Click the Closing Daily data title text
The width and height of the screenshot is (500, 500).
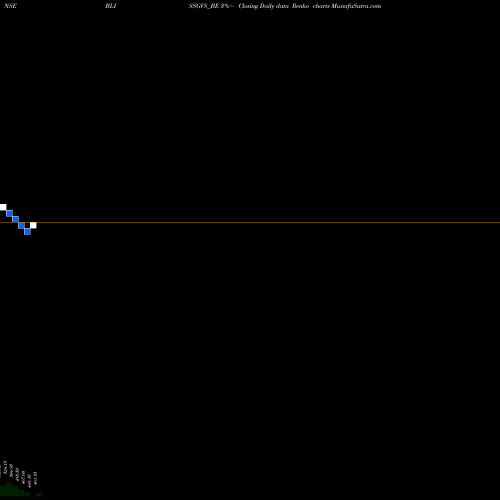click(x=263, y=6)
